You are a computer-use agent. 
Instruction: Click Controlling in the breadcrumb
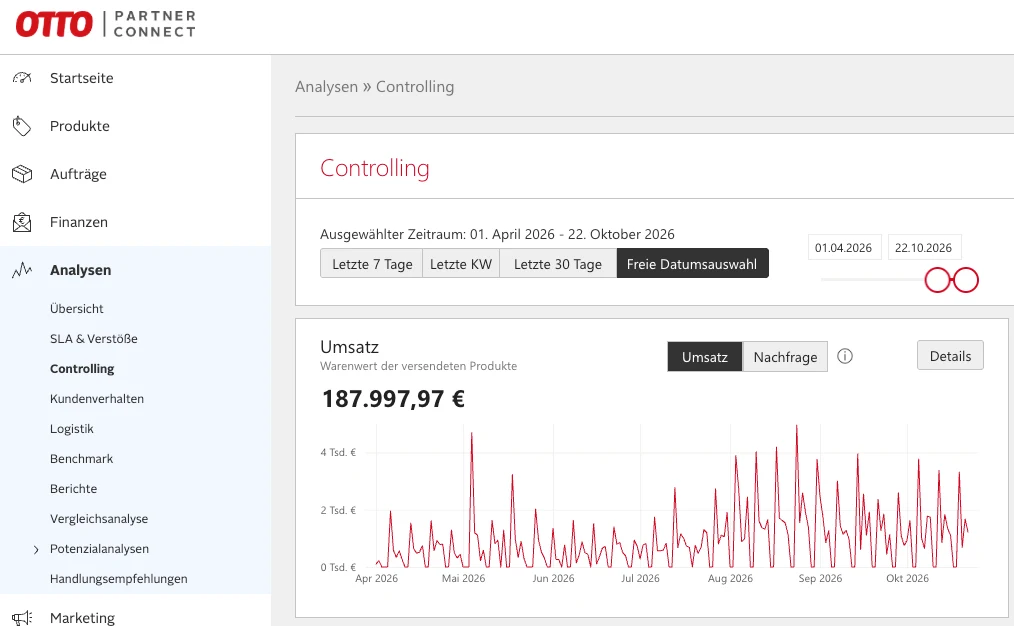click(x=415, y=87)
